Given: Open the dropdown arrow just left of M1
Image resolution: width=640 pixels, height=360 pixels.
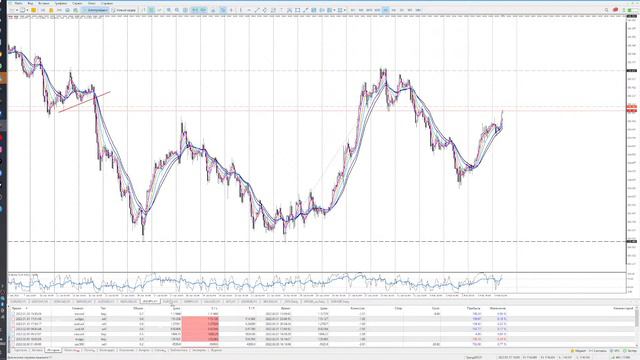Looking at the screenshot, I should click(x=345, y=10).
